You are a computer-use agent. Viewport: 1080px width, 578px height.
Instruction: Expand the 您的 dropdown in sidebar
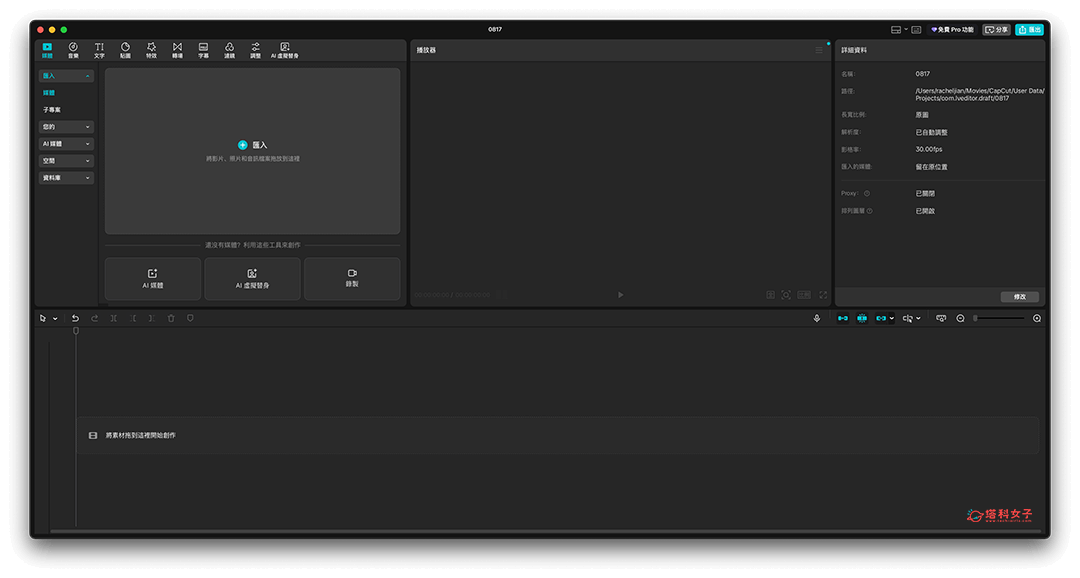click(x=67, y=127)
